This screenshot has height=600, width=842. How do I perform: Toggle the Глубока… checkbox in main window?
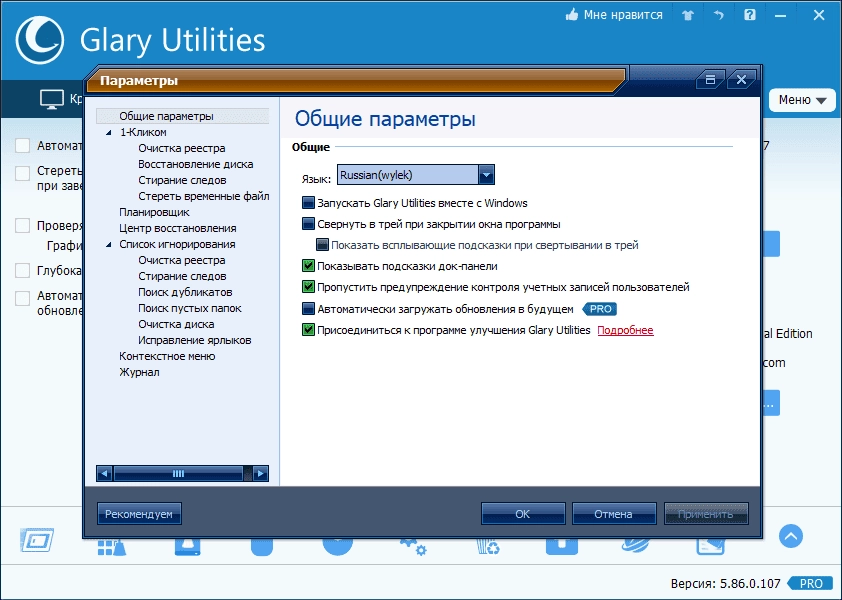pos(23,270)
